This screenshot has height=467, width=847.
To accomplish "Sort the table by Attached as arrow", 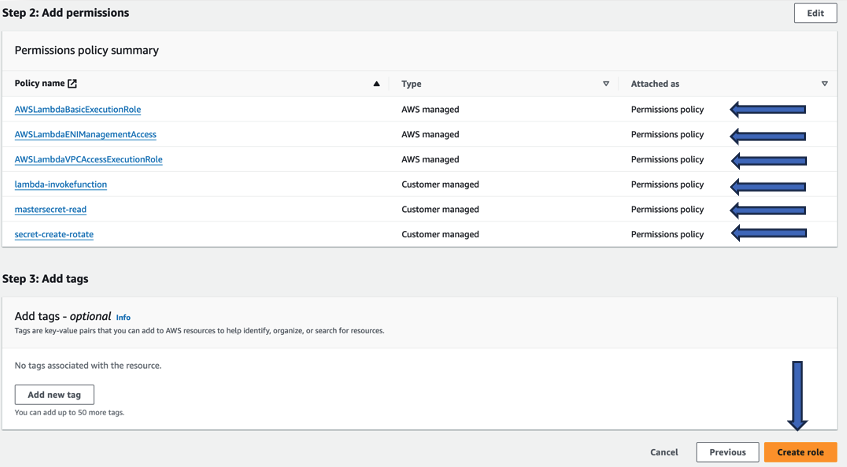I will pos(825,84).
